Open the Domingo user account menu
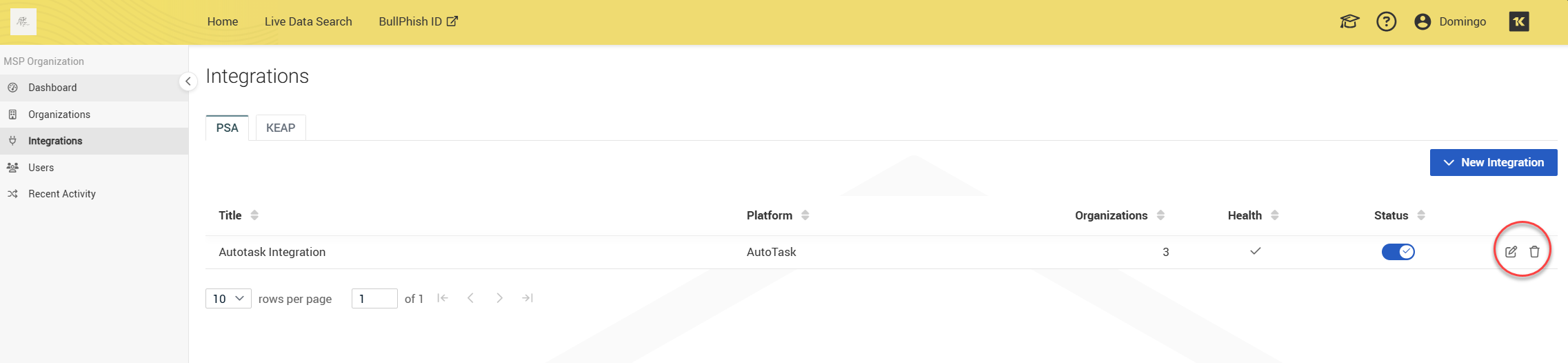This screenshot has height=363, width=1568. [1450, 22]
